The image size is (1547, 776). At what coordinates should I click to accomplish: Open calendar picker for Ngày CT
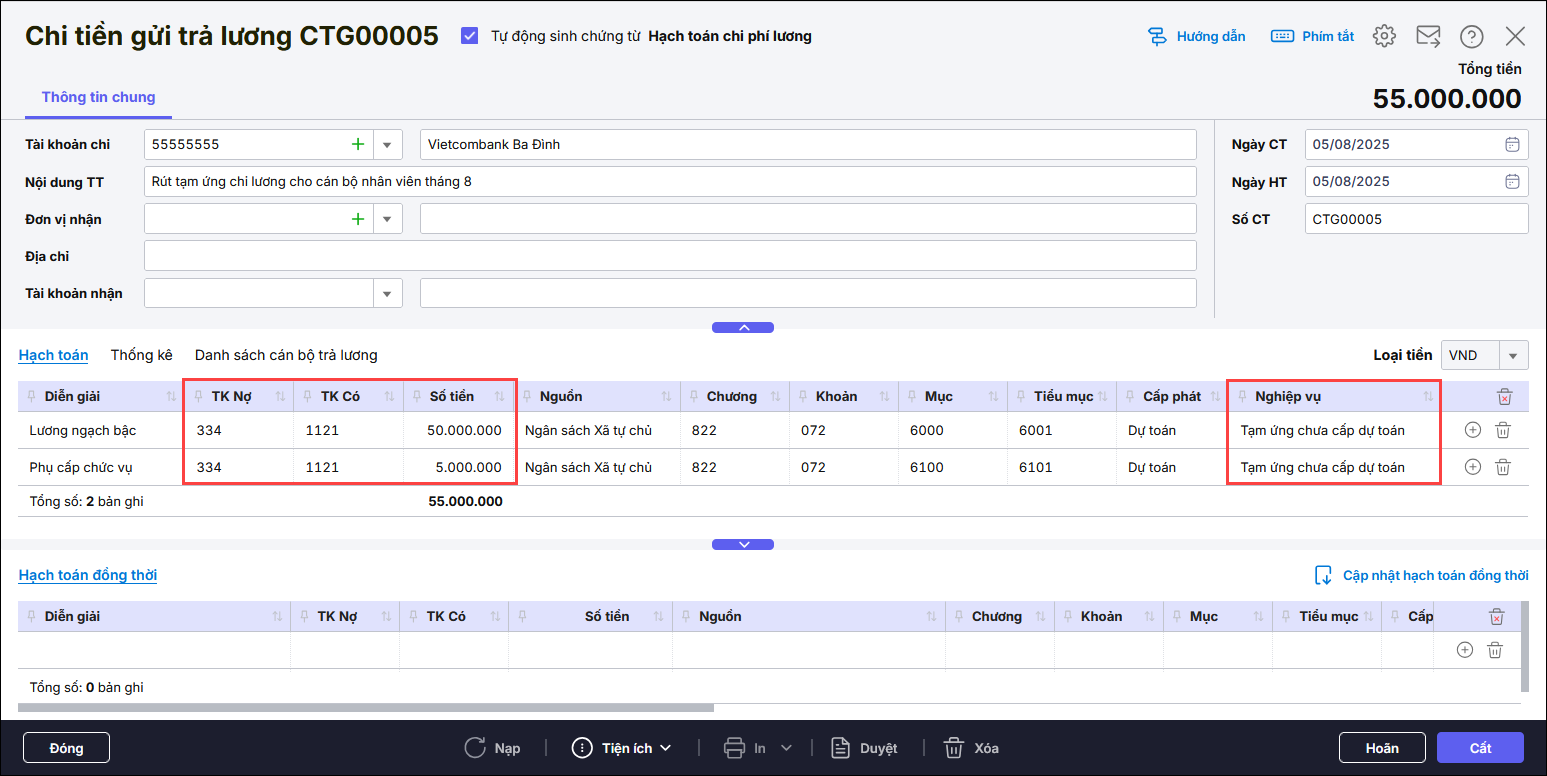(1512, 144)
